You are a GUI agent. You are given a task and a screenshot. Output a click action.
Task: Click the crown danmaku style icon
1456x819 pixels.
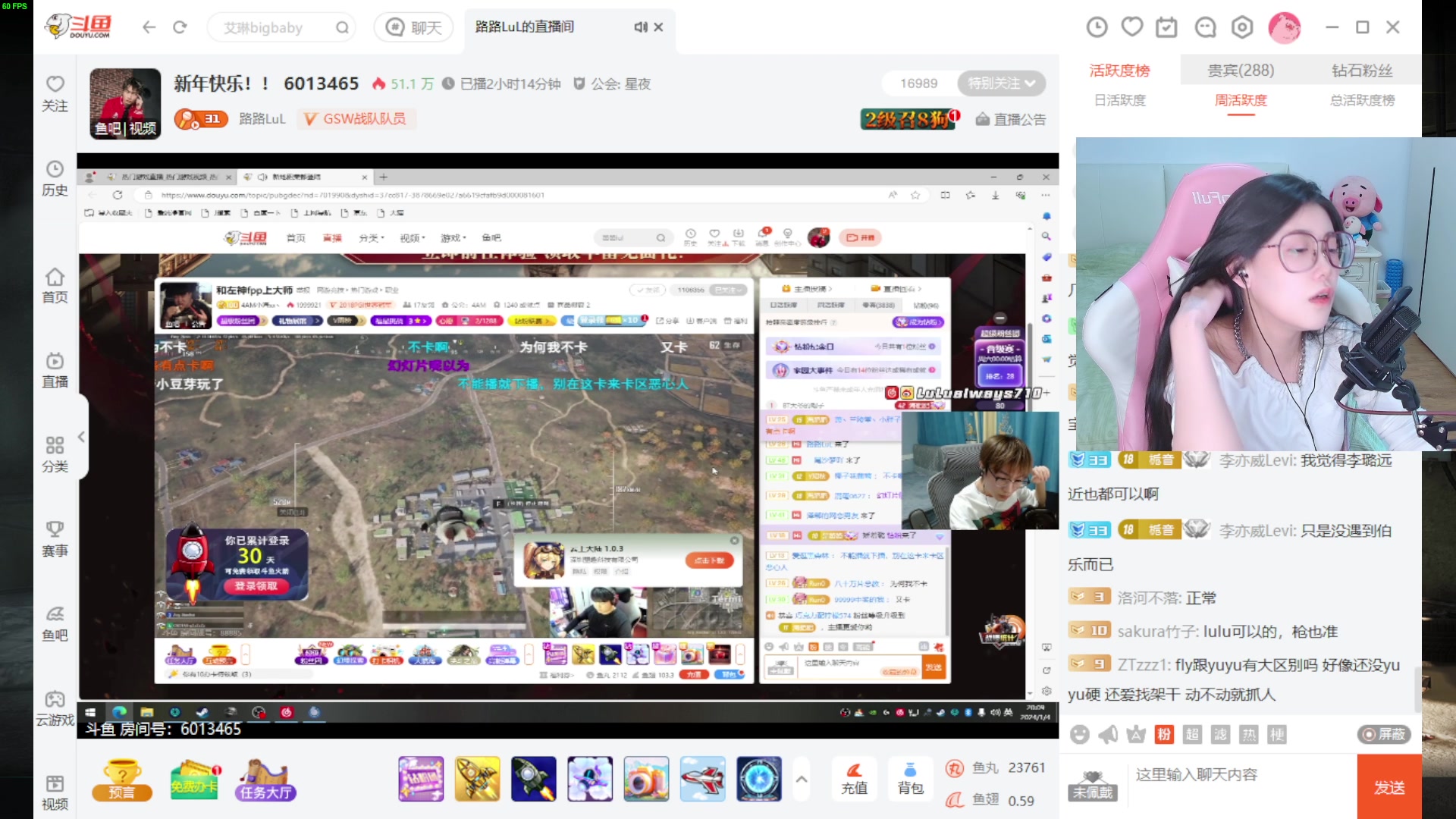pyautogui.click(x=1136, y=734)
